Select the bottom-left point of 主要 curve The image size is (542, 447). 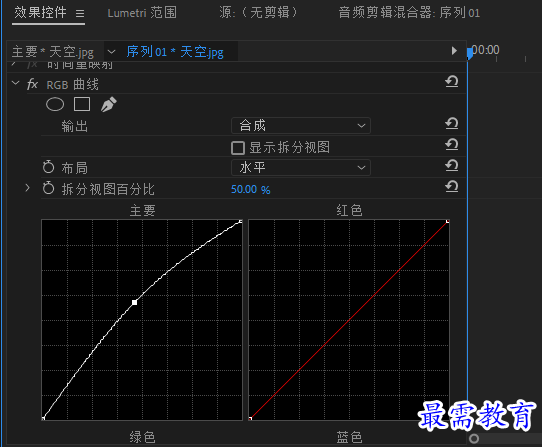click(x=44, y=418)
